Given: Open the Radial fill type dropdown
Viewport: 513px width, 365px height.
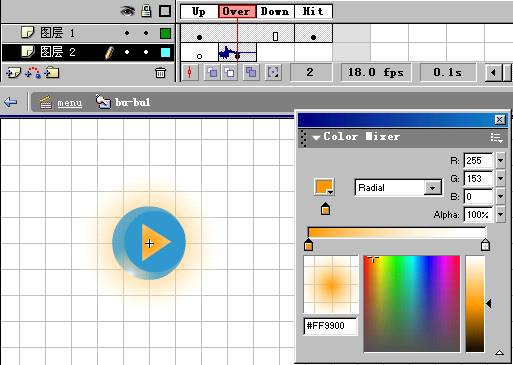Looking at the screenshot, I should (432, 188).
